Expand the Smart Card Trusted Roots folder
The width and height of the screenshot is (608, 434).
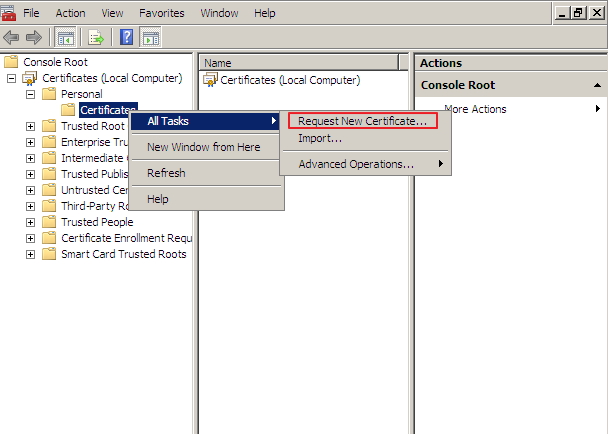pyautogui.click(x=30, y=254)
